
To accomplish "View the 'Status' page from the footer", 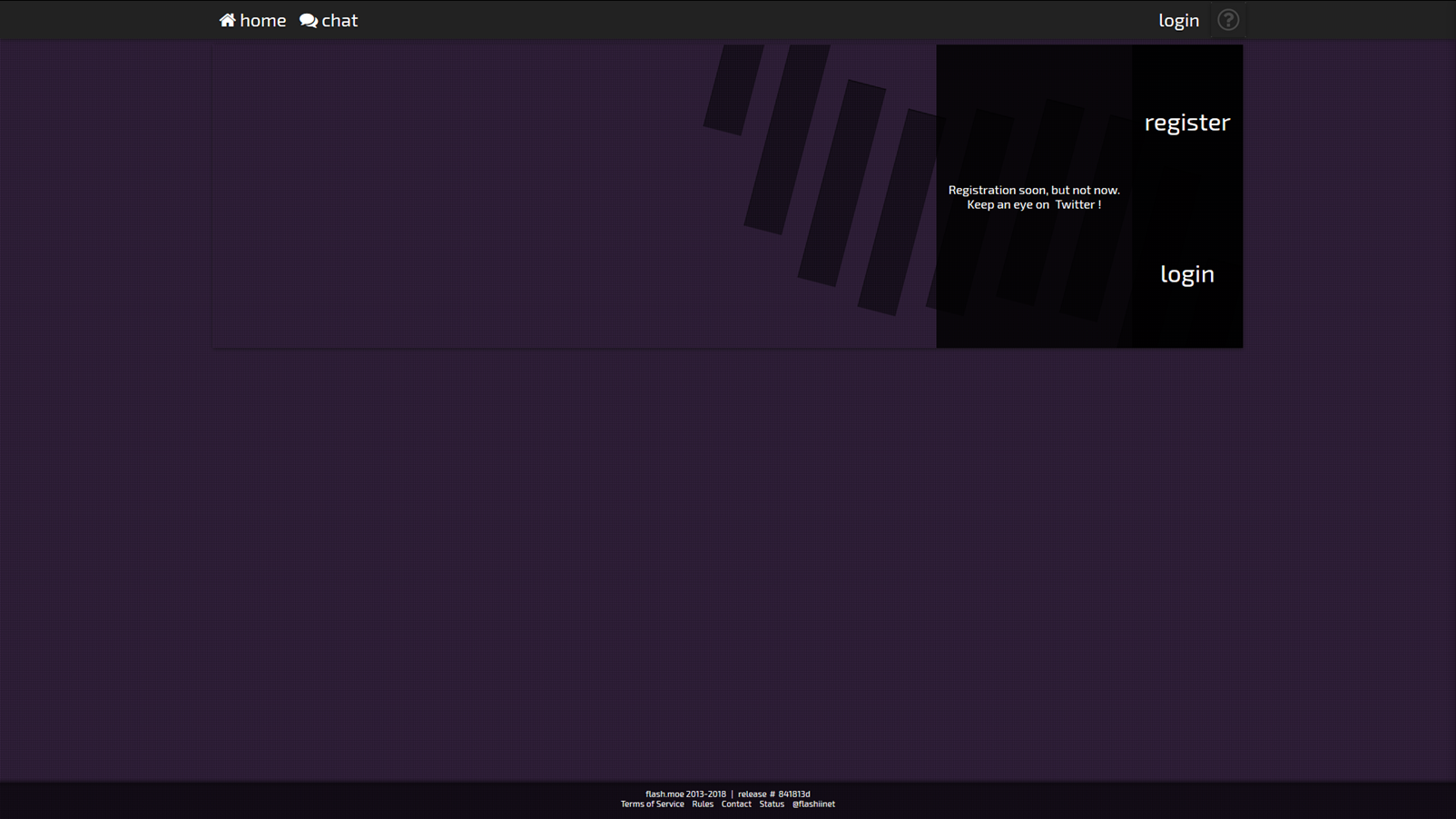I will pyautogui.click(x=772, y=804).
